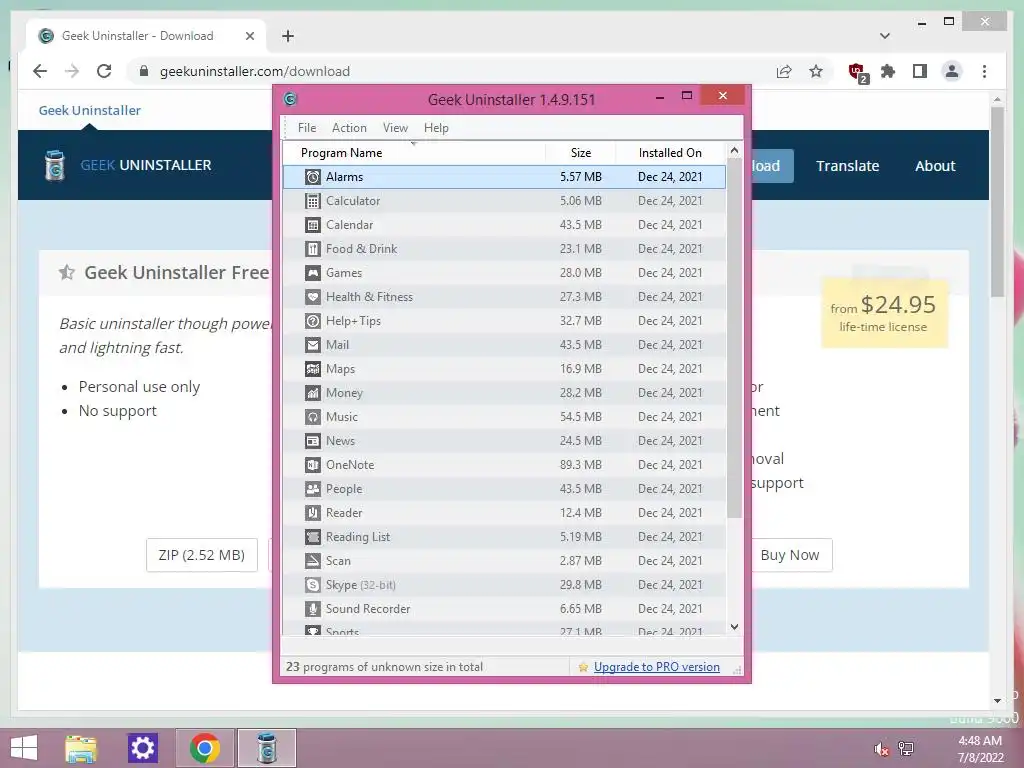
Task: Select the People app icon
Action: pos(313,489)
